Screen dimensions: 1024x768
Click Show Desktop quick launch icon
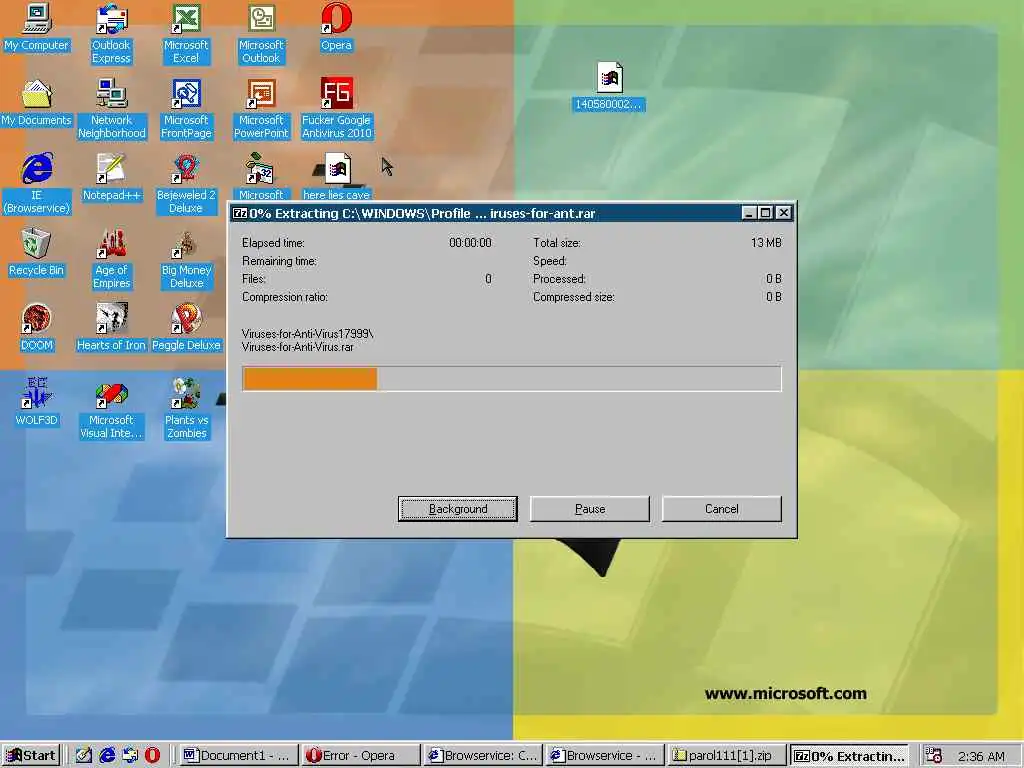point(84,755)
